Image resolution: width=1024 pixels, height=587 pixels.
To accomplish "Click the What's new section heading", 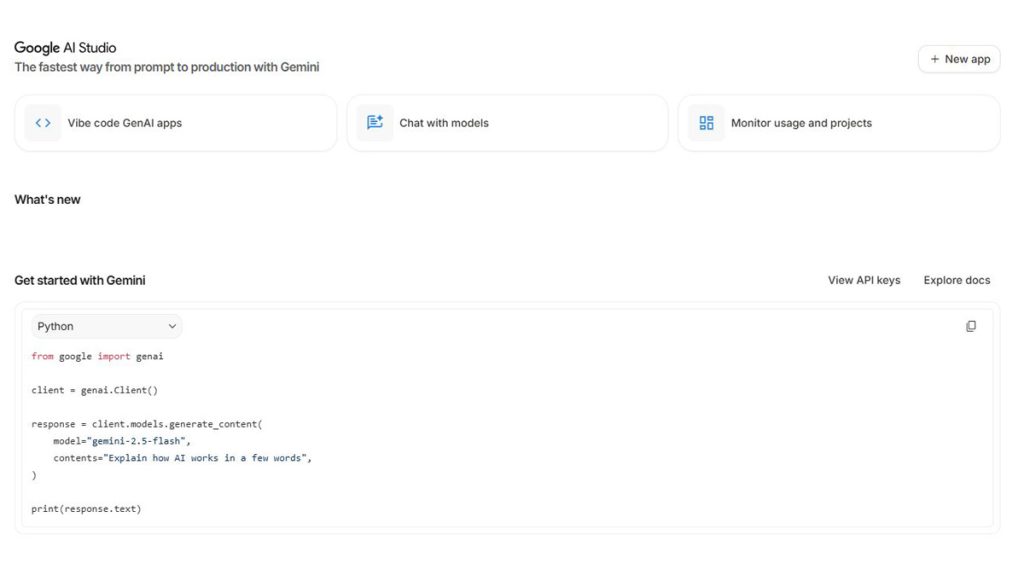I will point(47,200).
